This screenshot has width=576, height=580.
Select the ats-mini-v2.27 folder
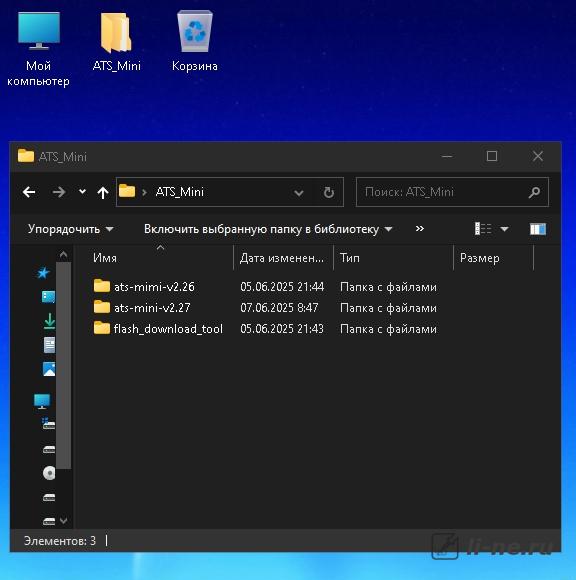(152, 307)
